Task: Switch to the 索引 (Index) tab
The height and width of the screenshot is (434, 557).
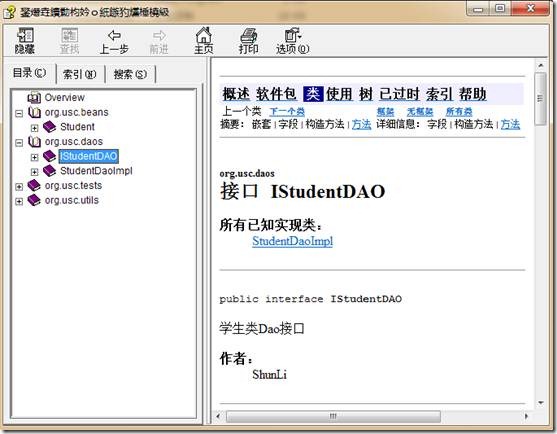Action: click(x=80, y=74)
